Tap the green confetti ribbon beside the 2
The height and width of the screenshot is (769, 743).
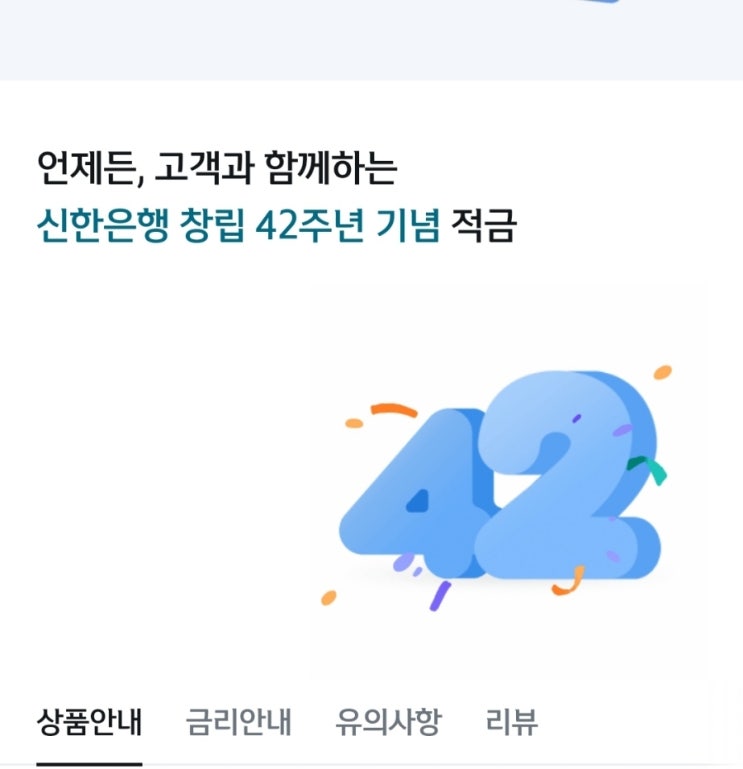[x=647, y=469]
